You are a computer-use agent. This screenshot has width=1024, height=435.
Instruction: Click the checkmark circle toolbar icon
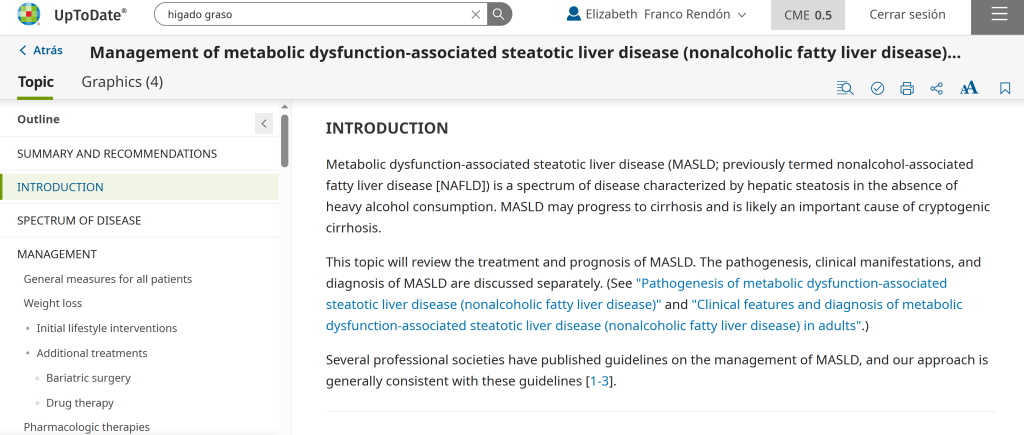878,88
